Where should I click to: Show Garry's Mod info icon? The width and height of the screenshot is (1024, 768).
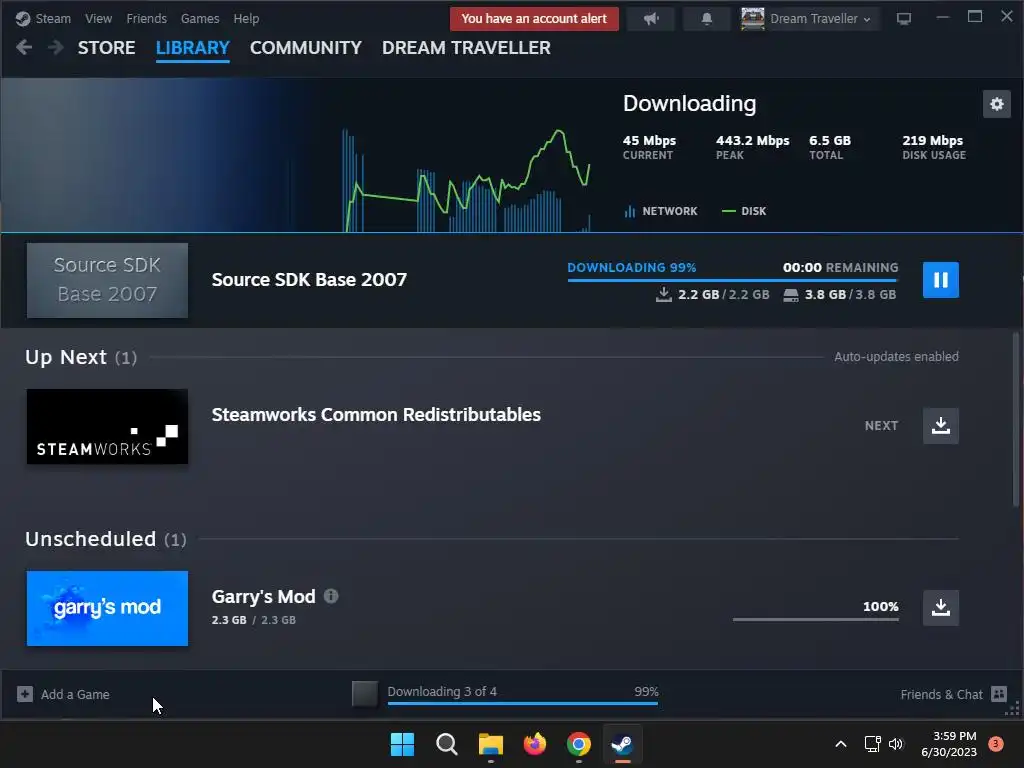pyautogui.click(x=331, y=596)
